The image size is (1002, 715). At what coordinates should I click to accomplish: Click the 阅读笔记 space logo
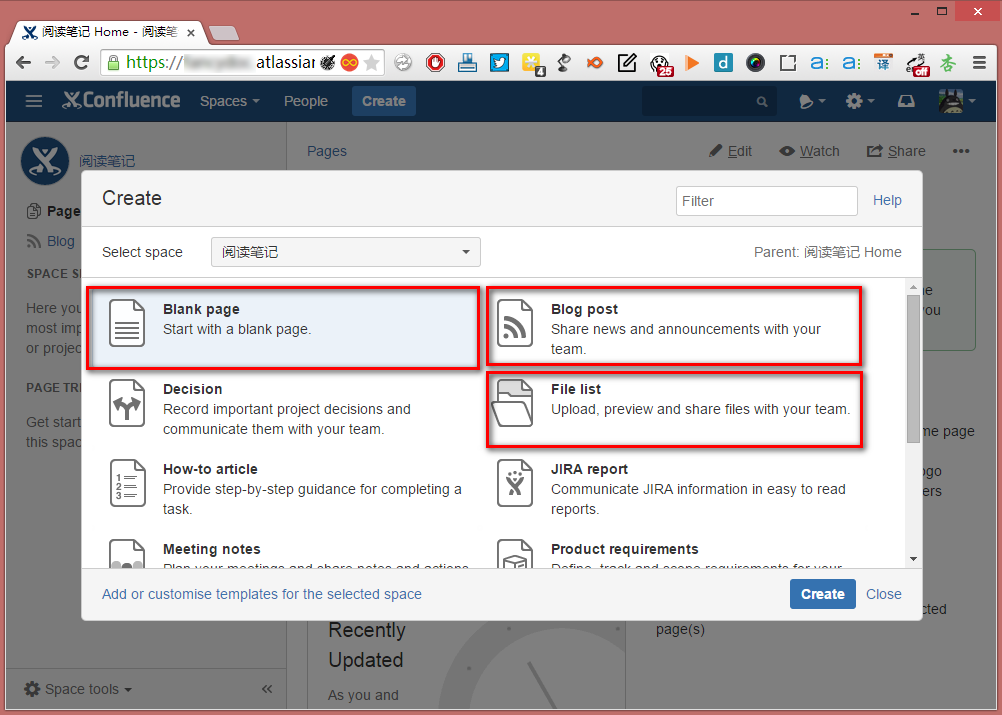[45, 161]
